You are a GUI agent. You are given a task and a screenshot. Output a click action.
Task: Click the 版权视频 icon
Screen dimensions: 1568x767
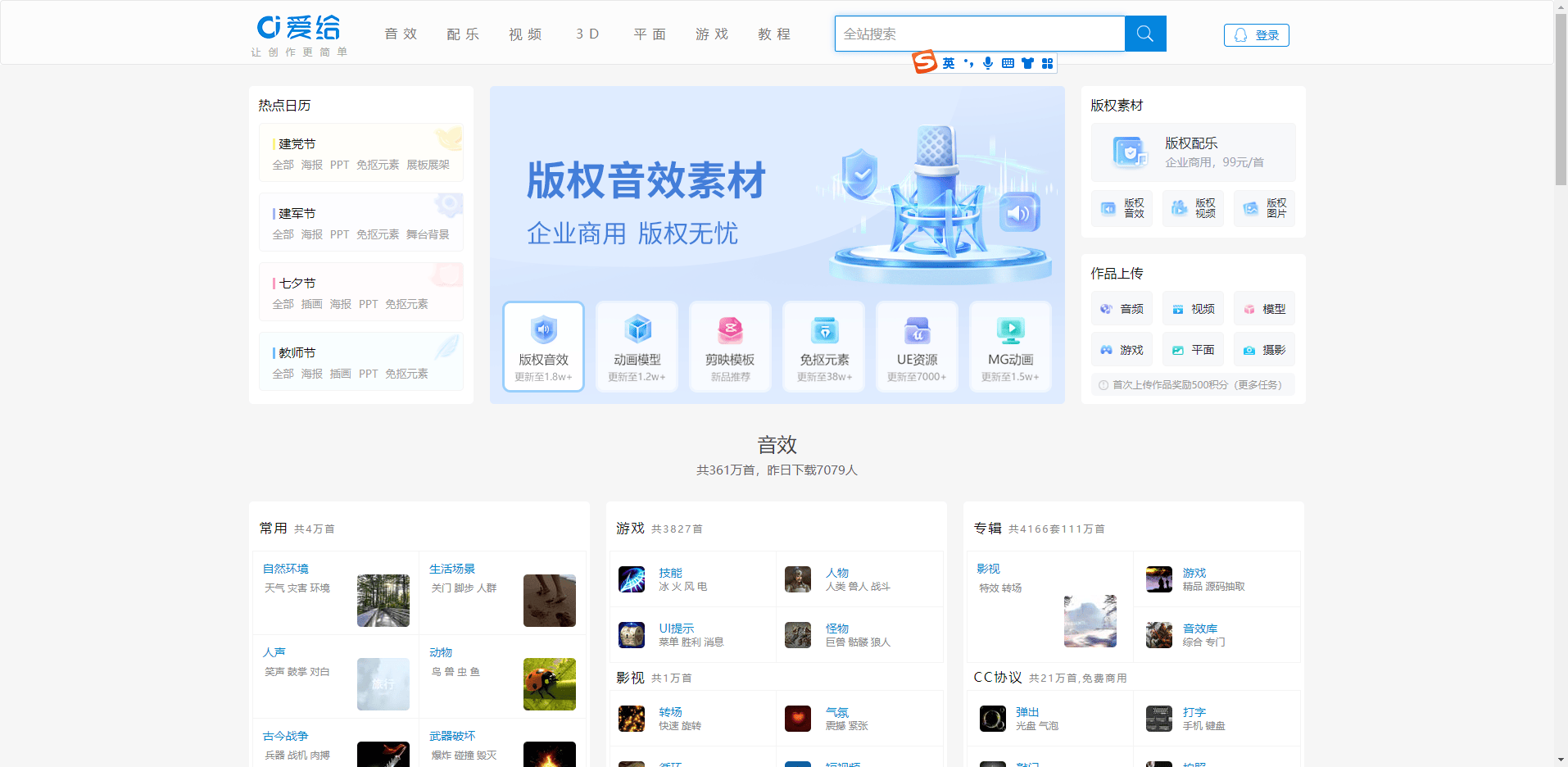click(x=1193, y=208)
